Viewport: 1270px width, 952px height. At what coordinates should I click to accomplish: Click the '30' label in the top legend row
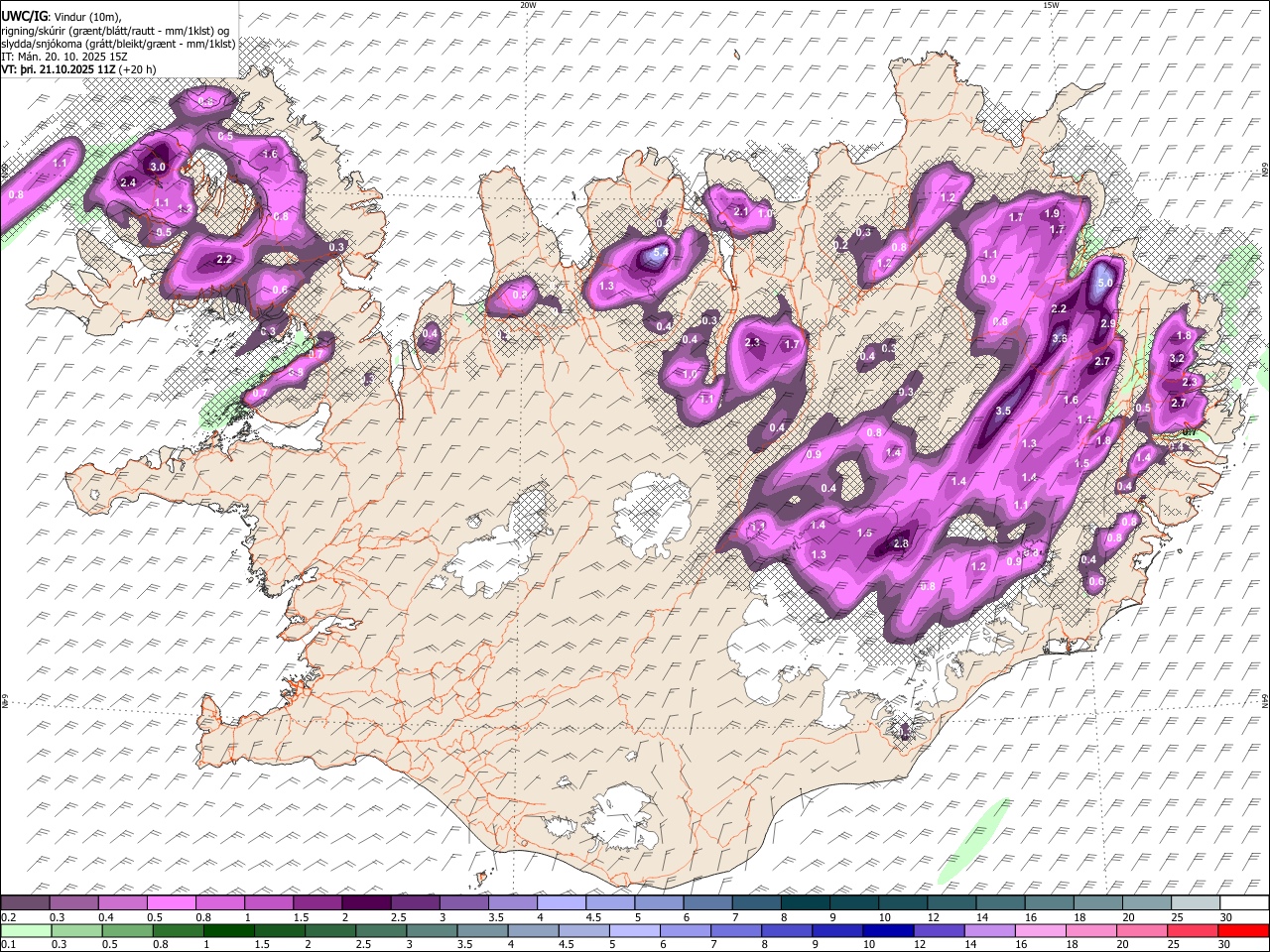click(1226, 917)
